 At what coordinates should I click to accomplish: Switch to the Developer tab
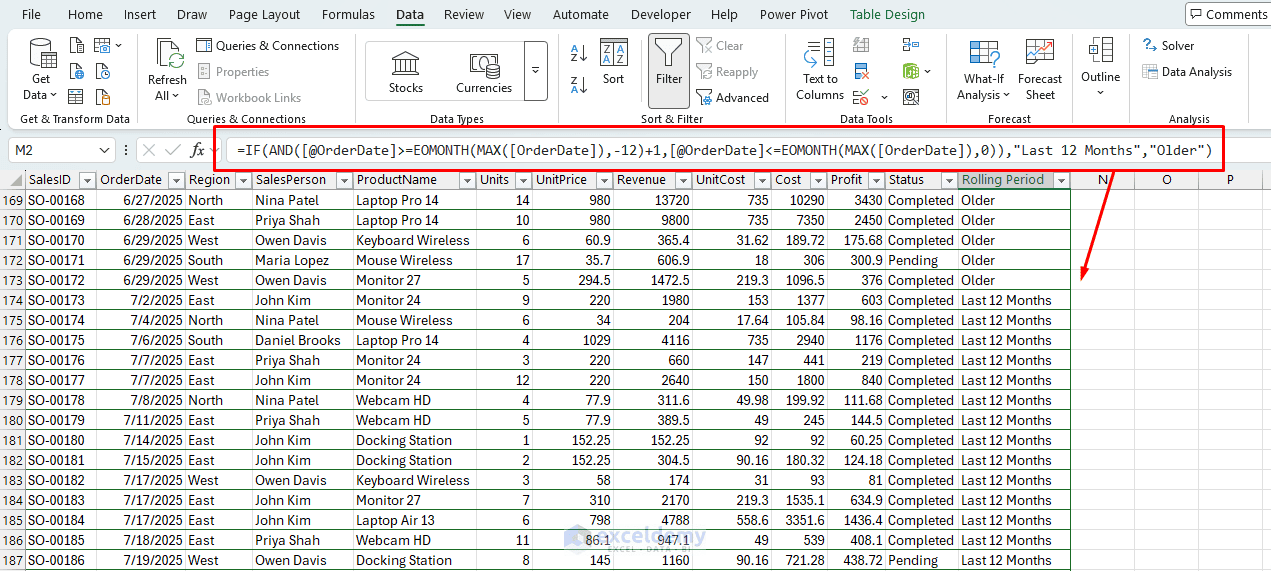[660, 14]
